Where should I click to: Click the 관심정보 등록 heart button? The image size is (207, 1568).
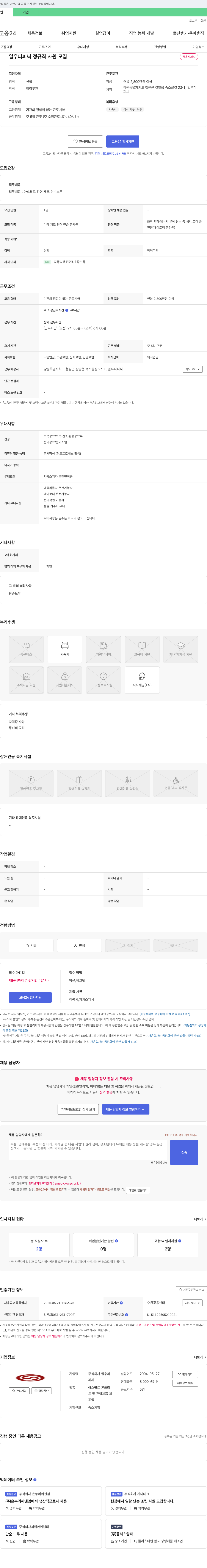(x=85, y=141)
